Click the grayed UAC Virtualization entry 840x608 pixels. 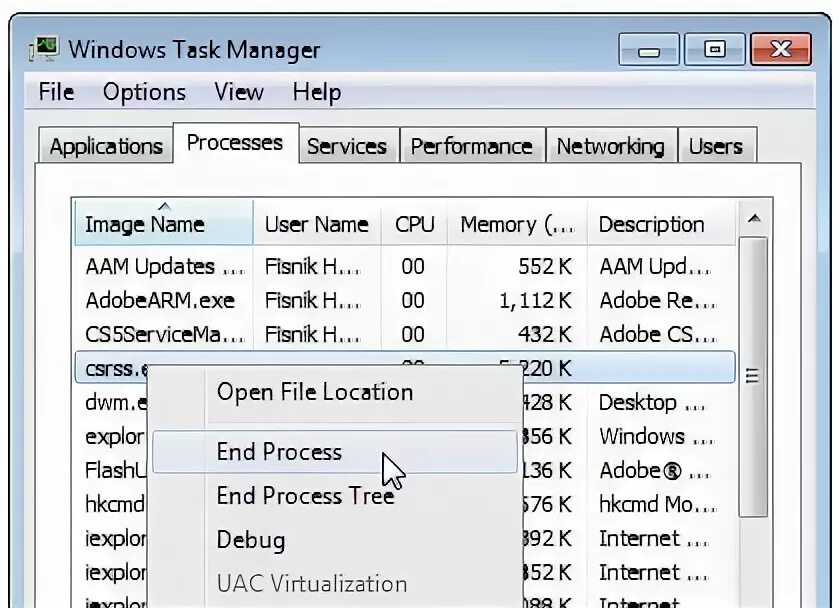tap(312, 583)
